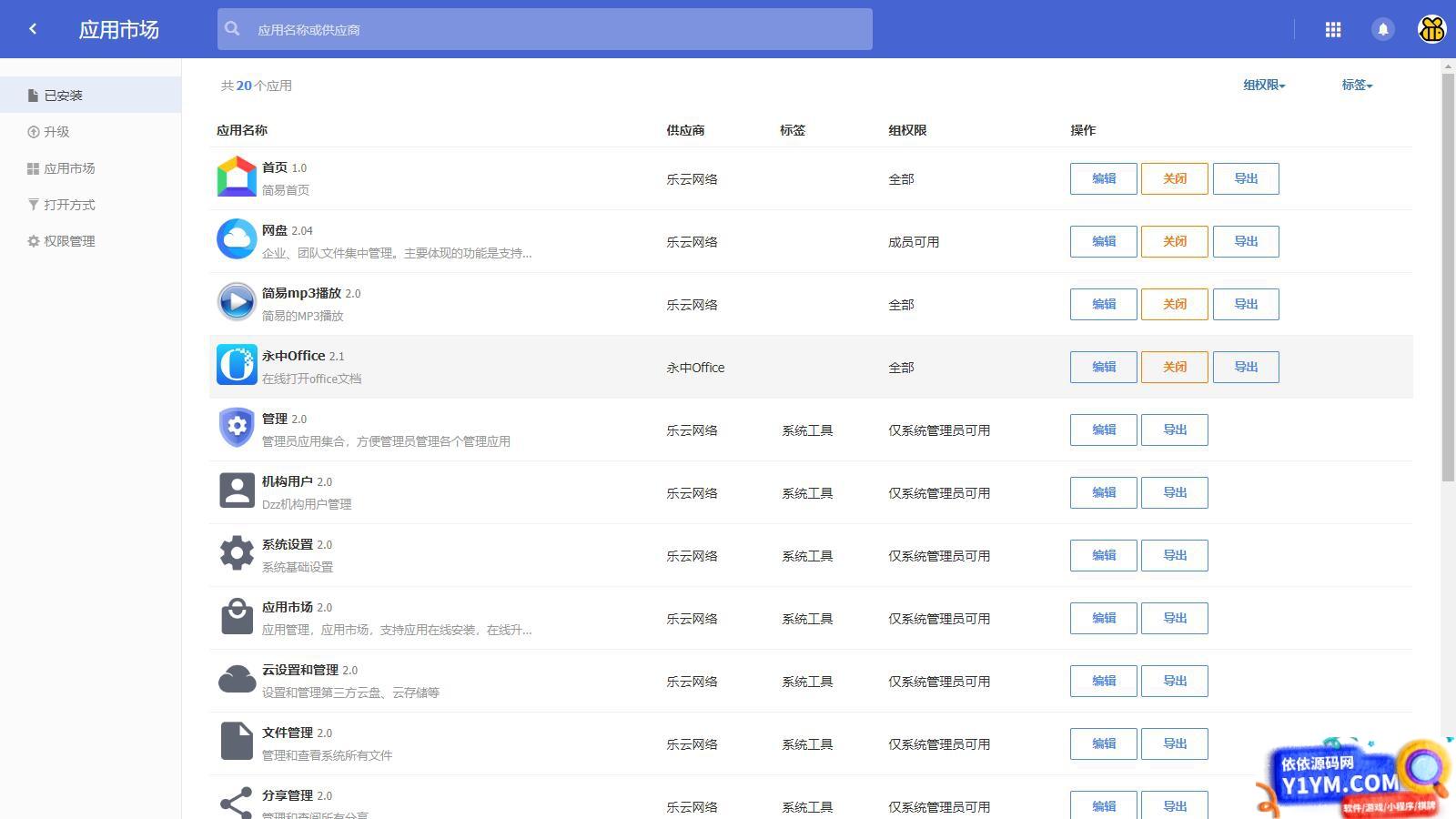Edit the 分享管理 app
Image resolution: width=1456 pixels, height=819 pixels.
point(1104,805)
